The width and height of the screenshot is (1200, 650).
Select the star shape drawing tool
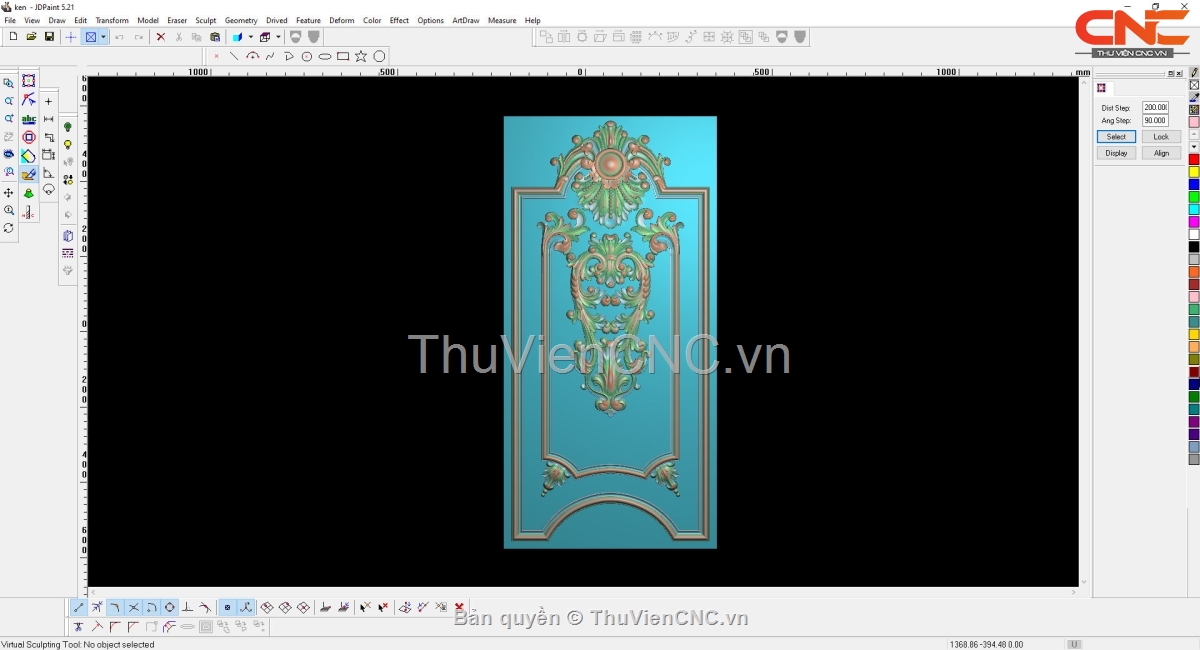361,56
